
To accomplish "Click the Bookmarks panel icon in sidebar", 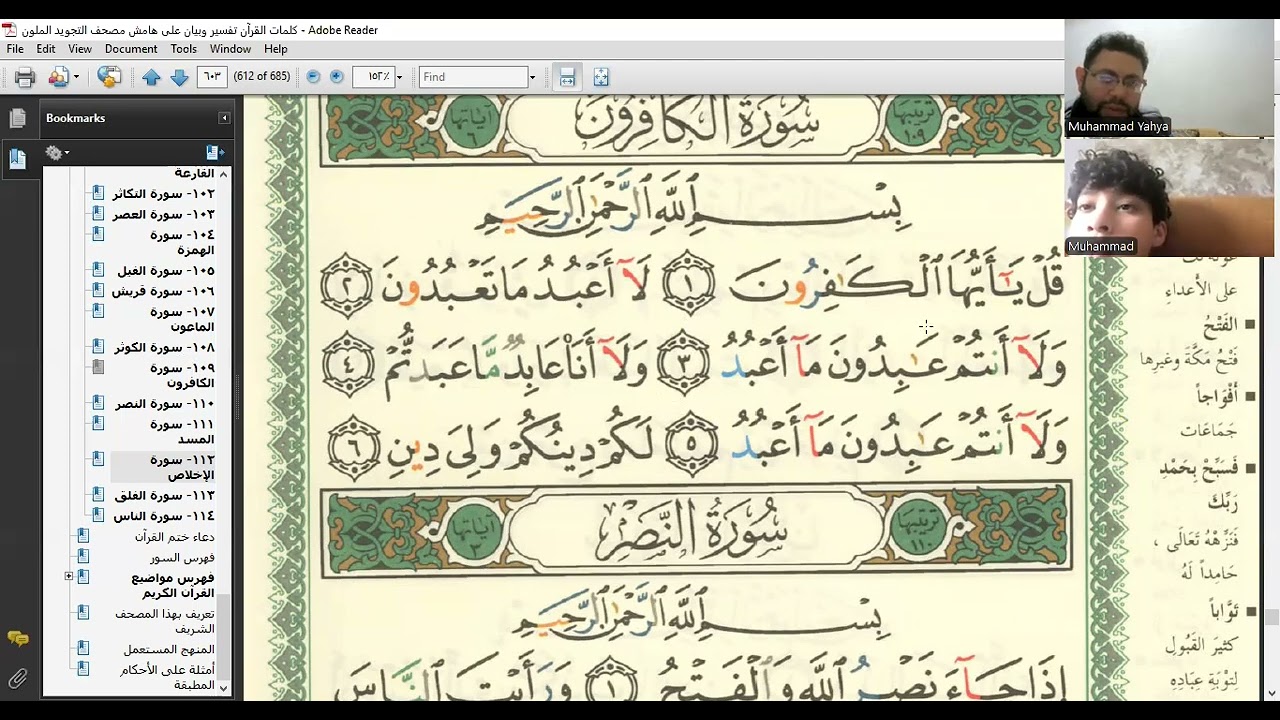I will [17, 158].
